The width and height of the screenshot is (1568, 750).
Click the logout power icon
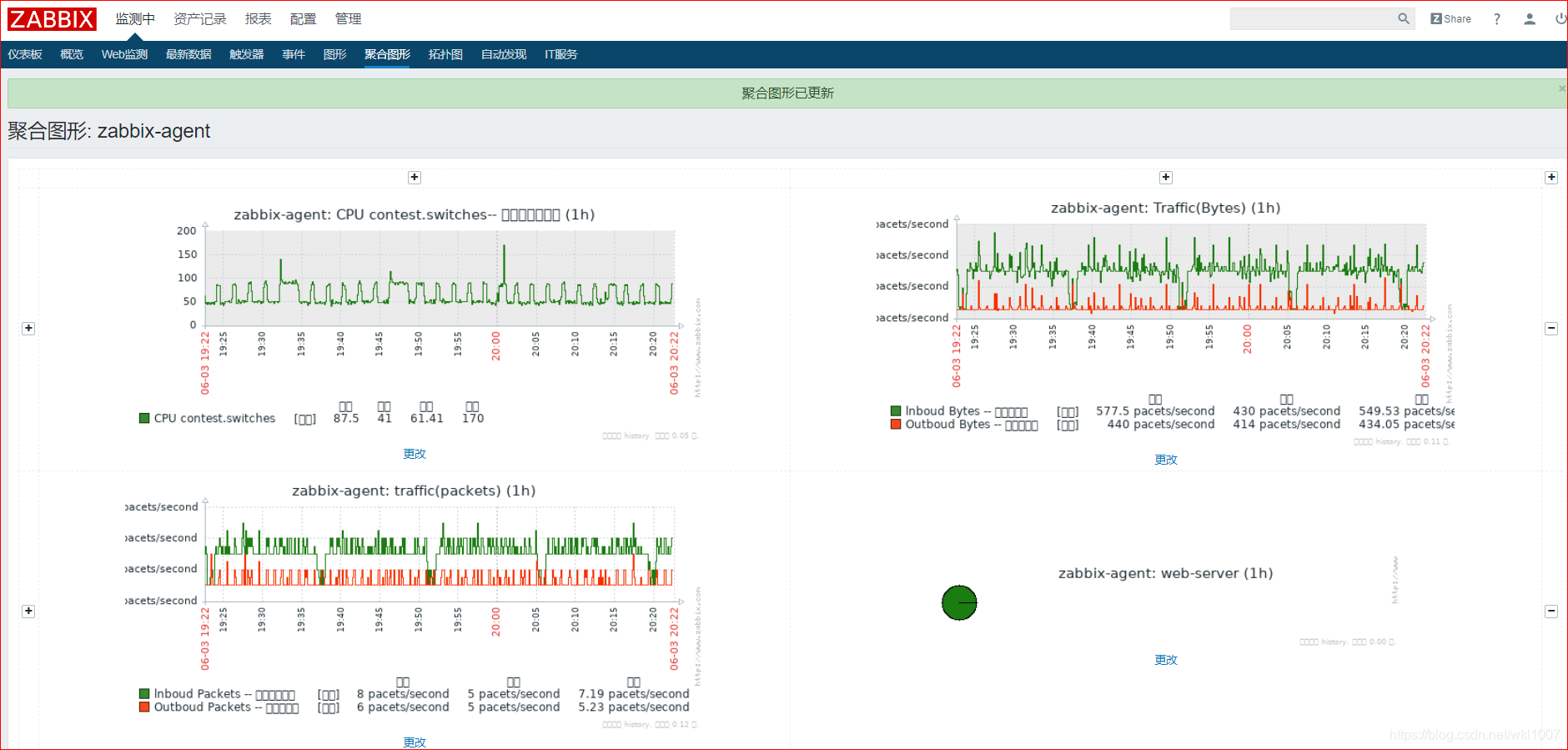click(1560, 18)
